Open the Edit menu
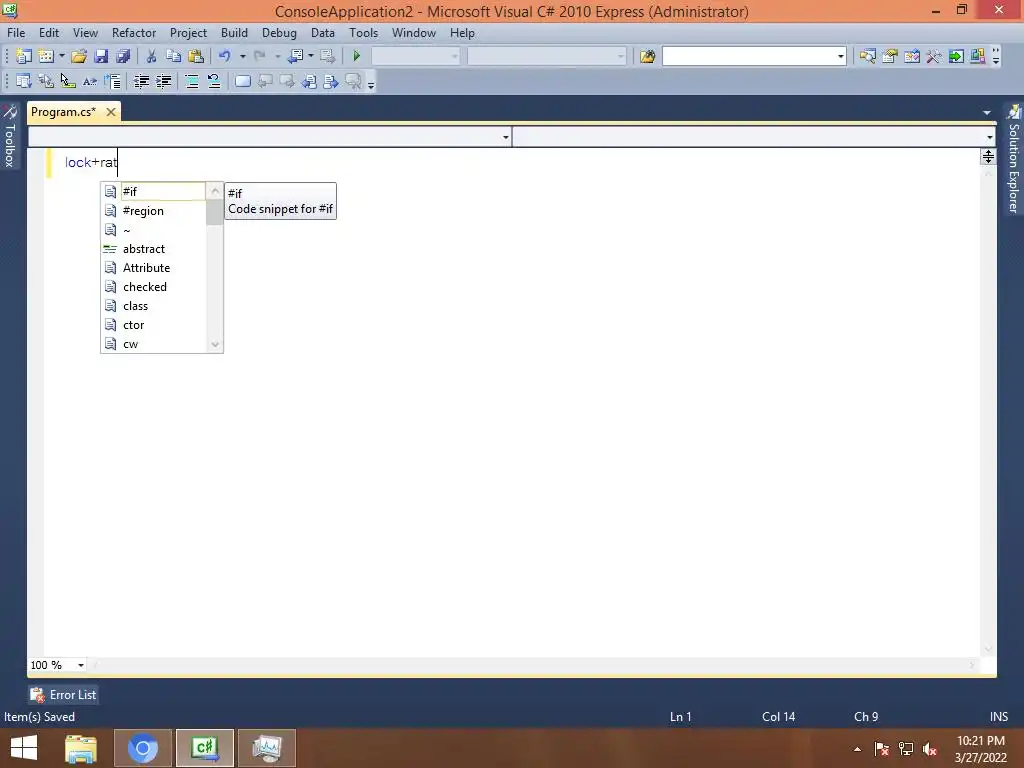1024x768 pixels. pyautogui.click(x=48, y=33)
